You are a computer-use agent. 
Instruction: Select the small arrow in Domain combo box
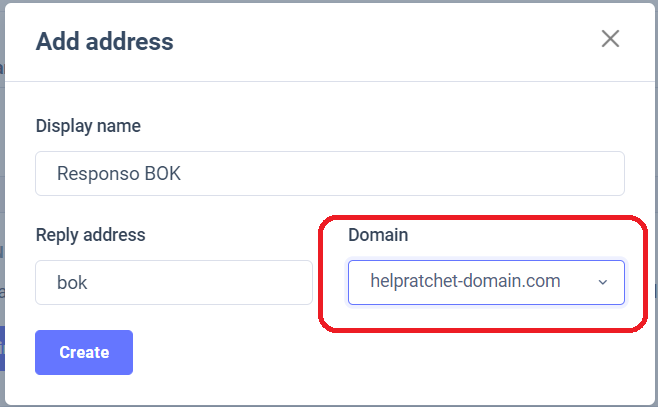(603, 282)
